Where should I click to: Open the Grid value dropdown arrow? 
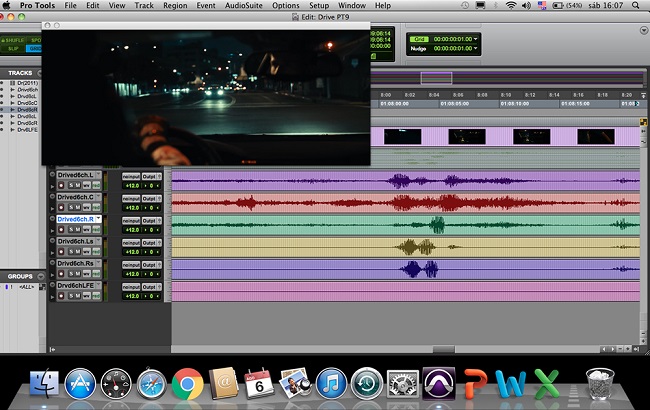[x=475, y=37]
